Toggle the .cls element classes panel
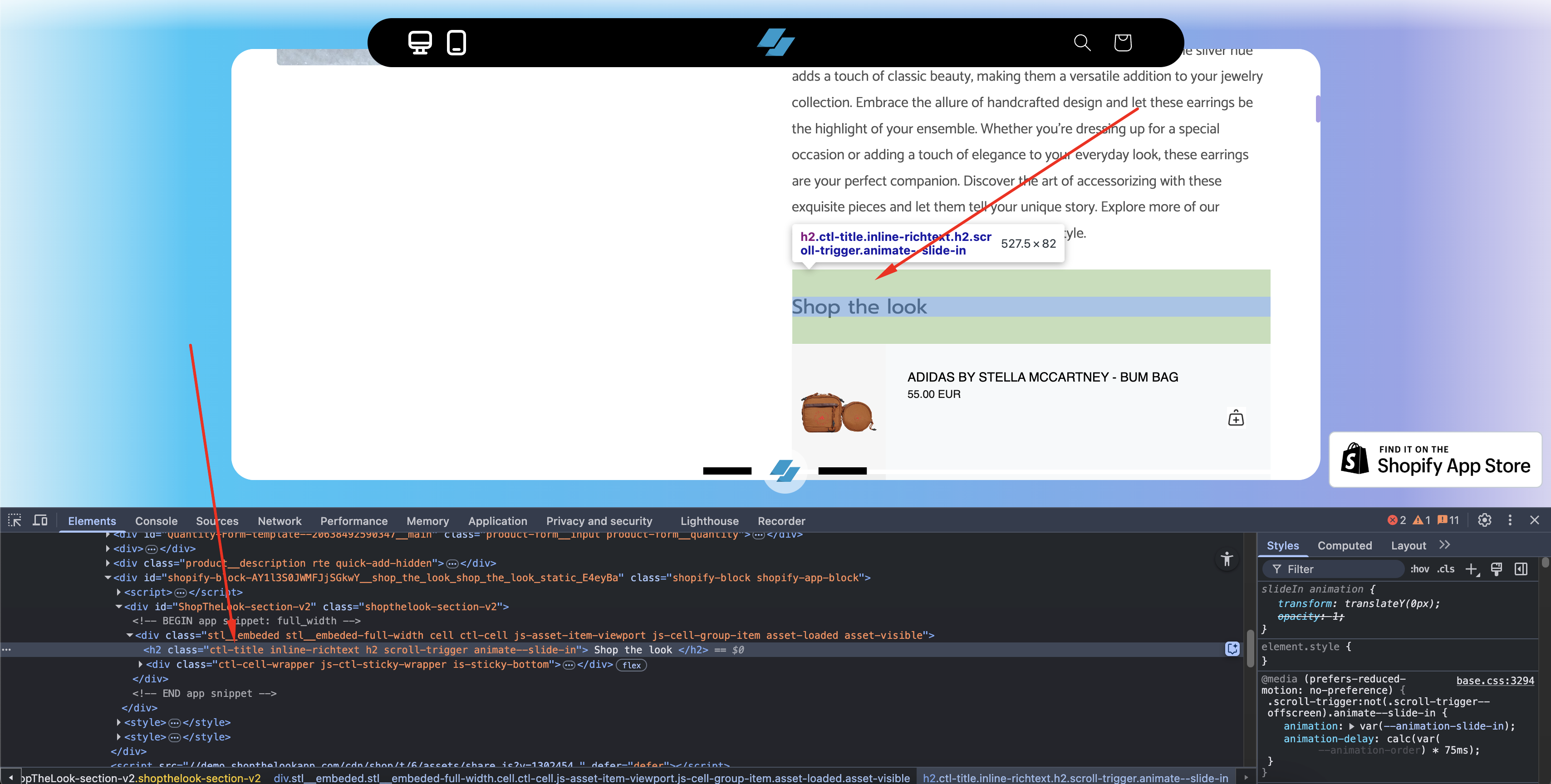This screenshot has width=1551, height=784. [1446, 569]
